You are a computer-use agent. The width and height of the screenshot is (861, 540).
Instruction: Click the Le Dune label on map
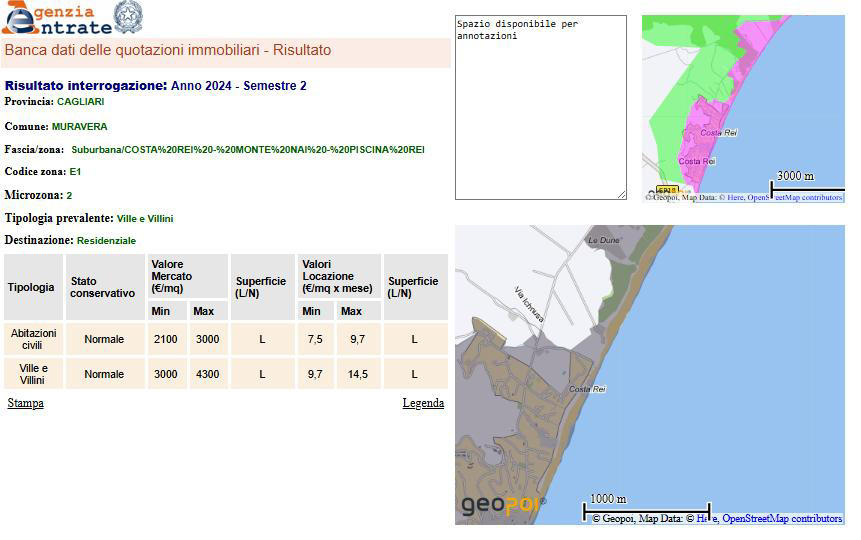(x=604, y=241)
